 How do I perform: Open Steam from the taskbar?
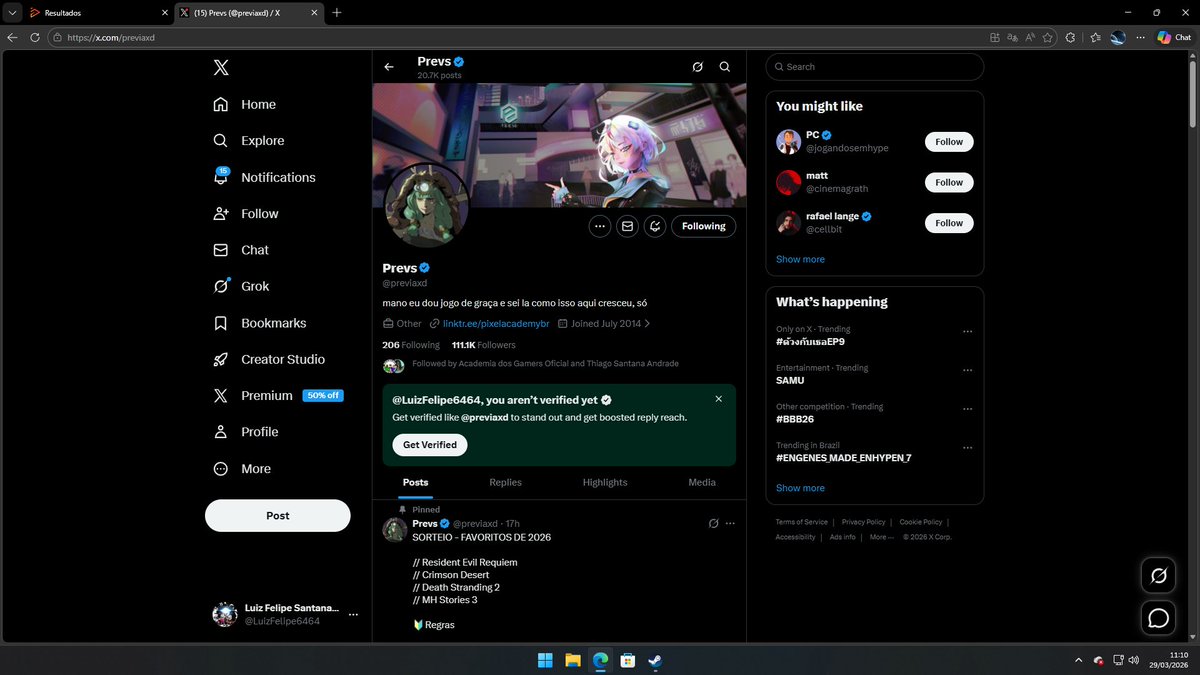[654, 660]
